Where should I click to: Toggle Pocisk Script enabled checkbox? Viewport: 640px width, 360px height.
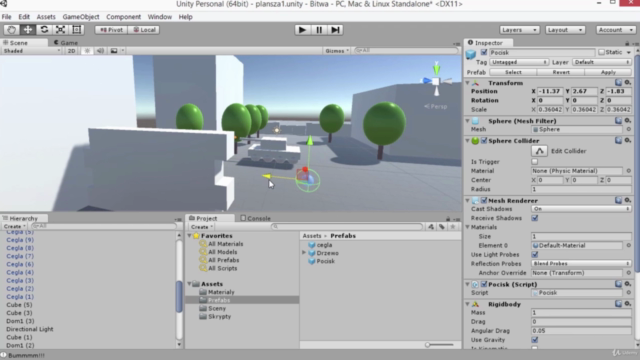[484, 284]
